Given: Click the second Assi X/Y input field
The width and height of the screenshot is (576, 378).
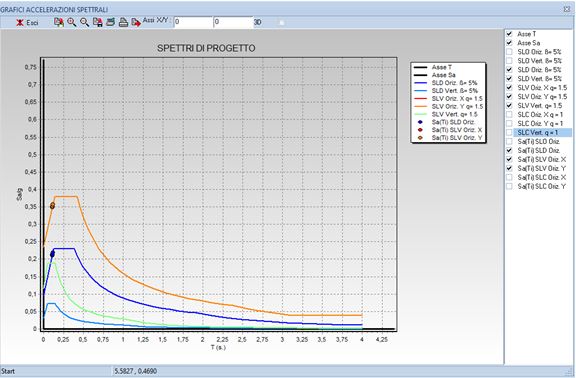Looking at the screenshot, I should 233,22.
